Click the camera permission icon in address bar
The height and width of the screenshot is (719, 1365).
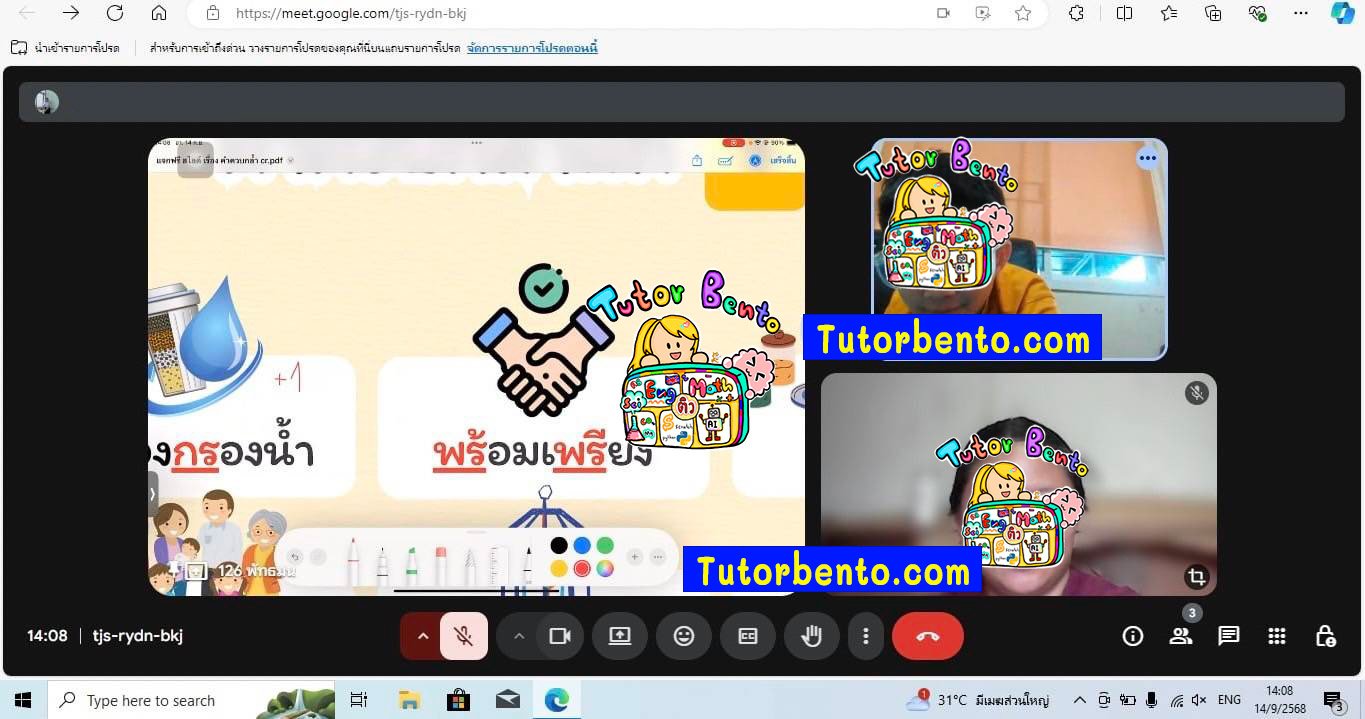tap(943, 13)
